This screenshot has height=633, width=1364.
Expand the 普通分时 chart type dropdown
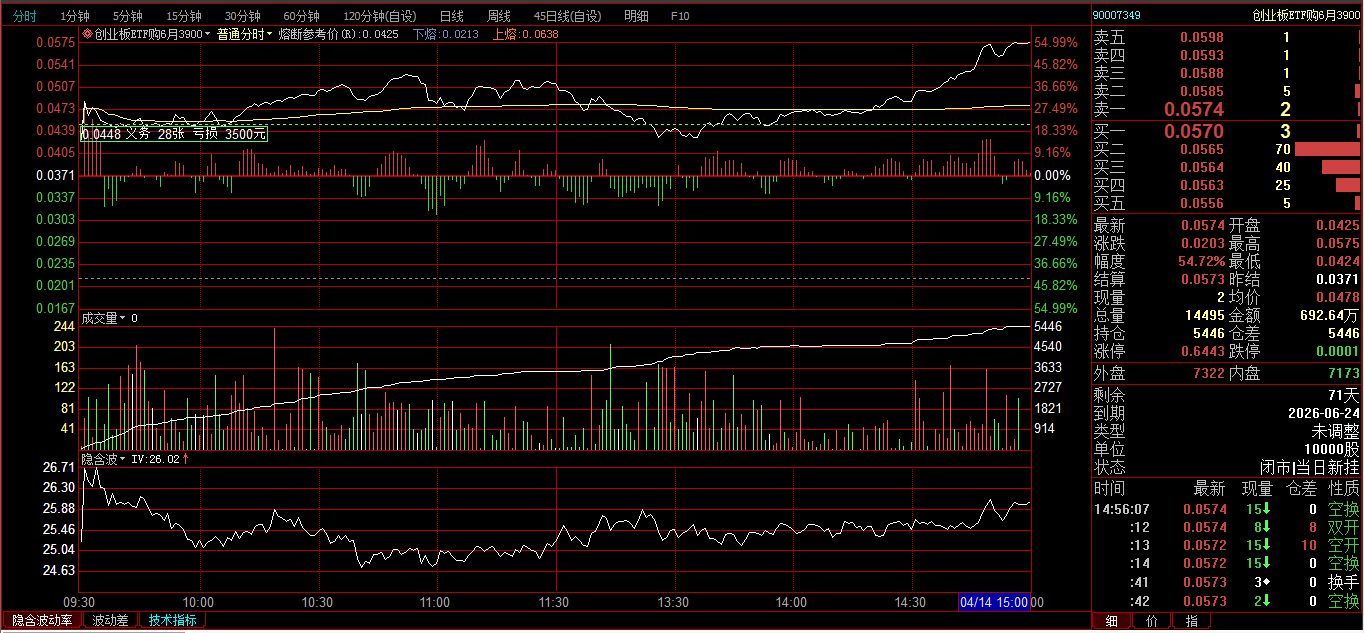pos(270,34)
